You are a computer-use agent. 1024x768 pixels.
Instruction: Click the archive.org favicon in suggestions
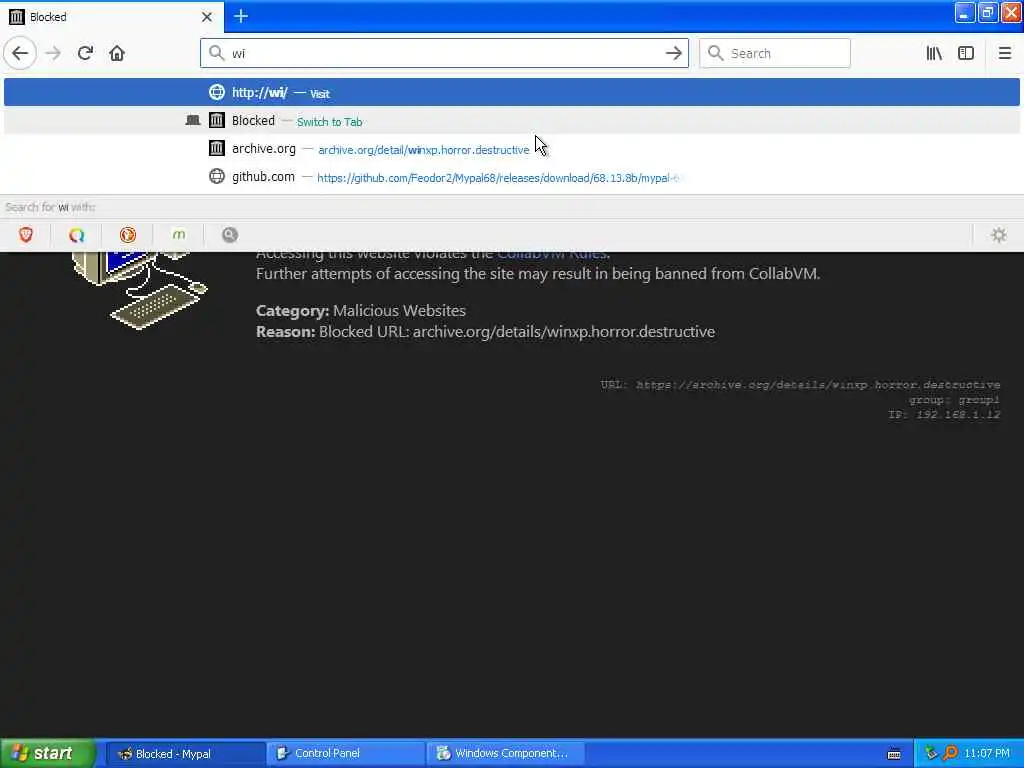[x=216, y=148]
